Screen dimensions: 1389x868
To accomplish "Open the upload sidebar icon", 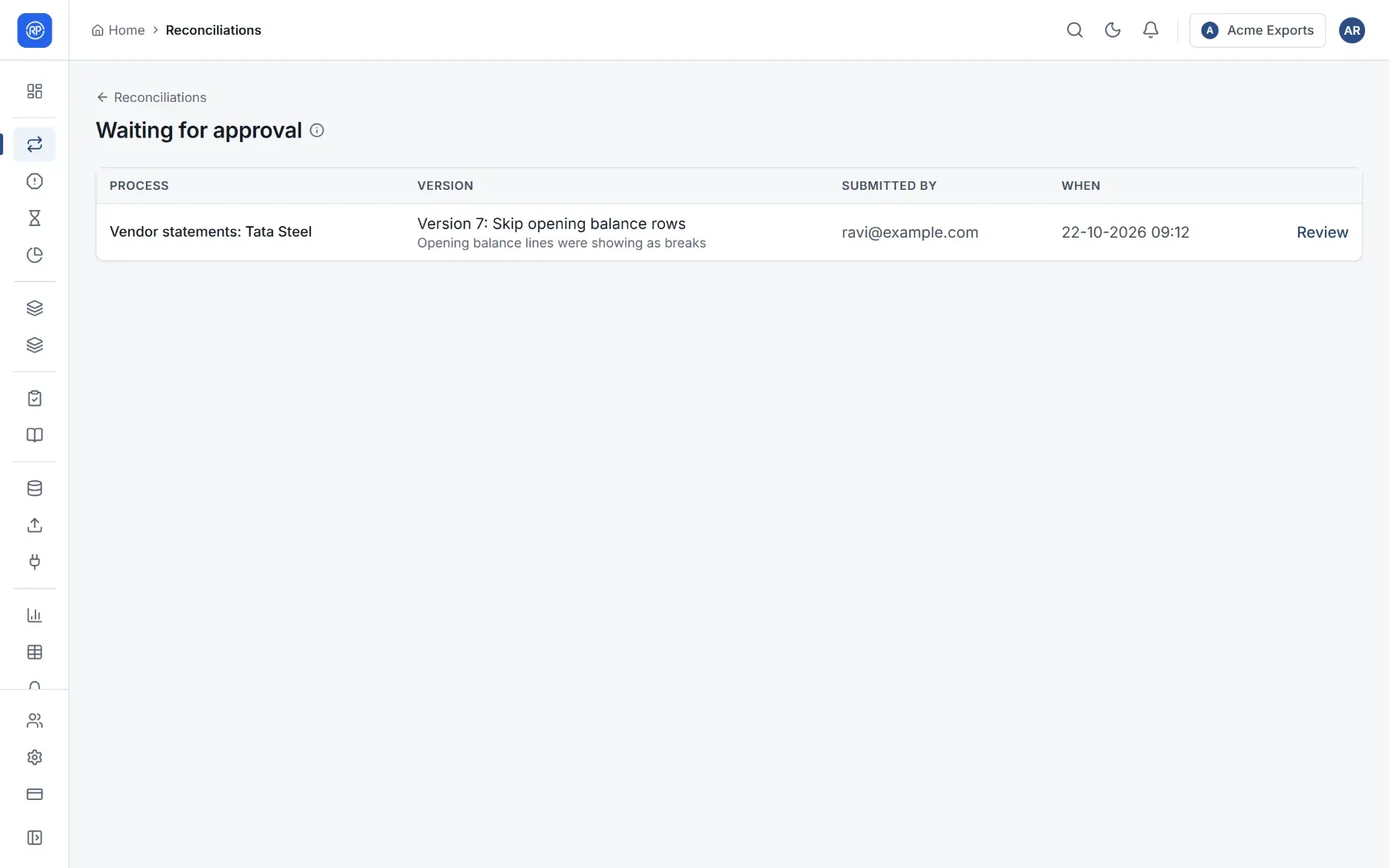I will [x=35, y=525].
